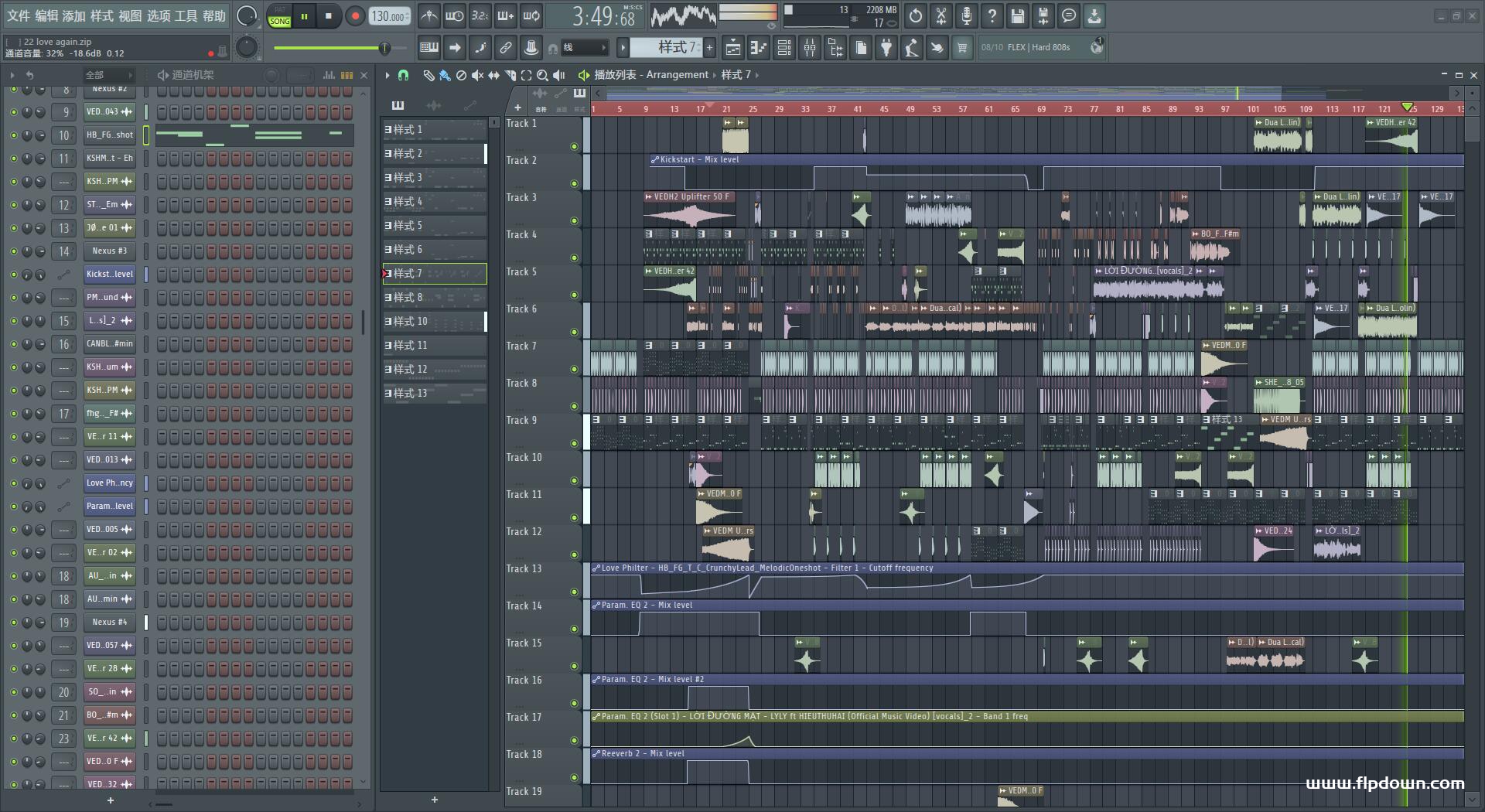This screenshot has width=1485, height=812.
Task: Open the snap setting dropdown labeled 线
Action: tap(583, 48)
